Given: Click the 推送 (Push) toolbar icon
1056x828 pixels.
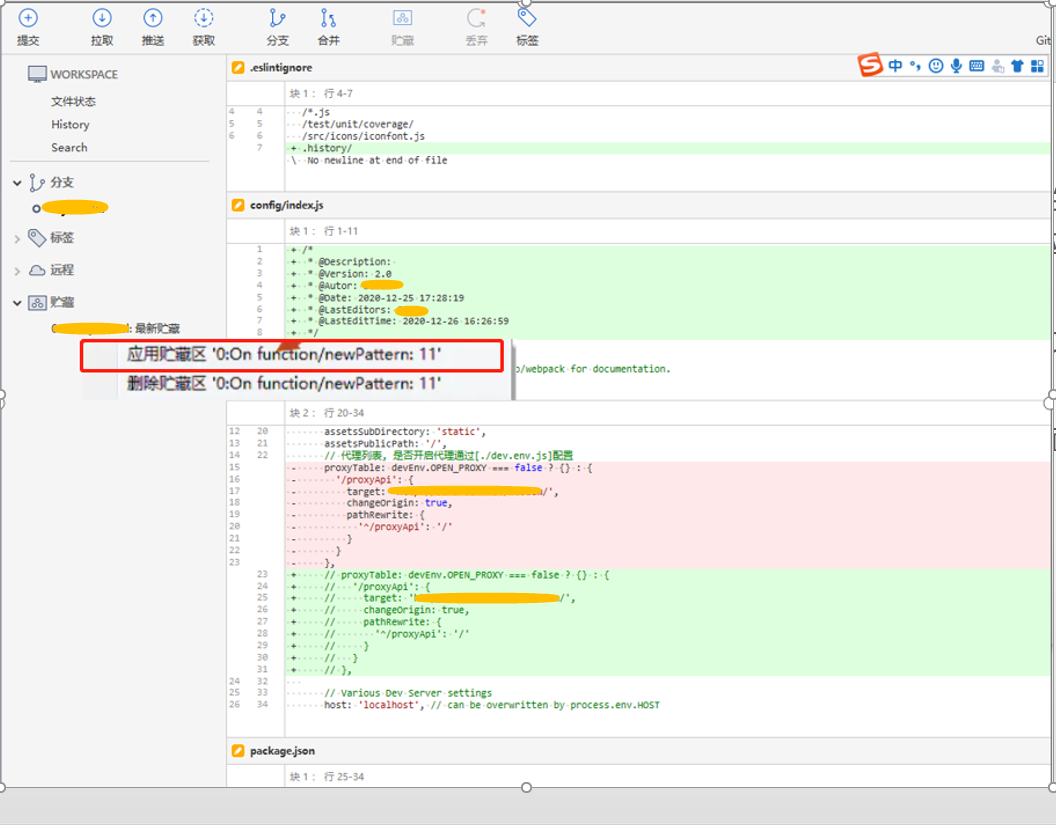Looking at the screenshot, I should point(154,25).
